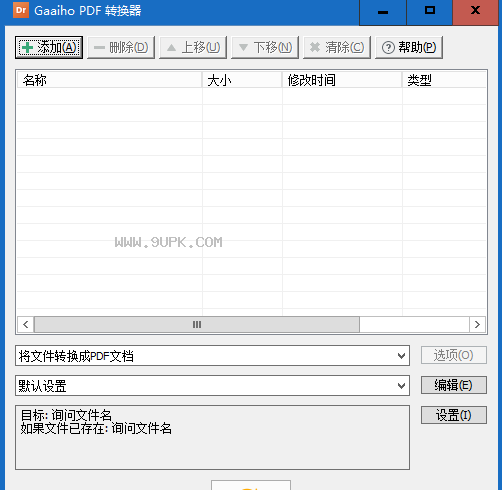The width and height of the screenshot is (502, 490).
Task: Click the 下移(N) move down button
Action: [265, 48]
